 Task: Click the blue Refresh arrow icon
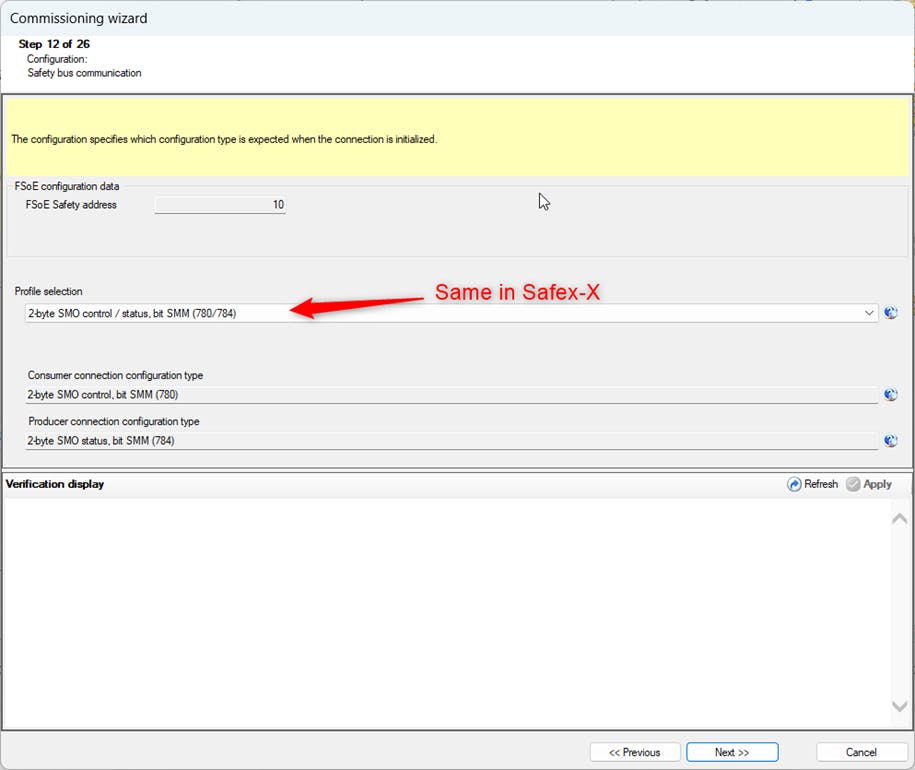(x=795, y=484)
